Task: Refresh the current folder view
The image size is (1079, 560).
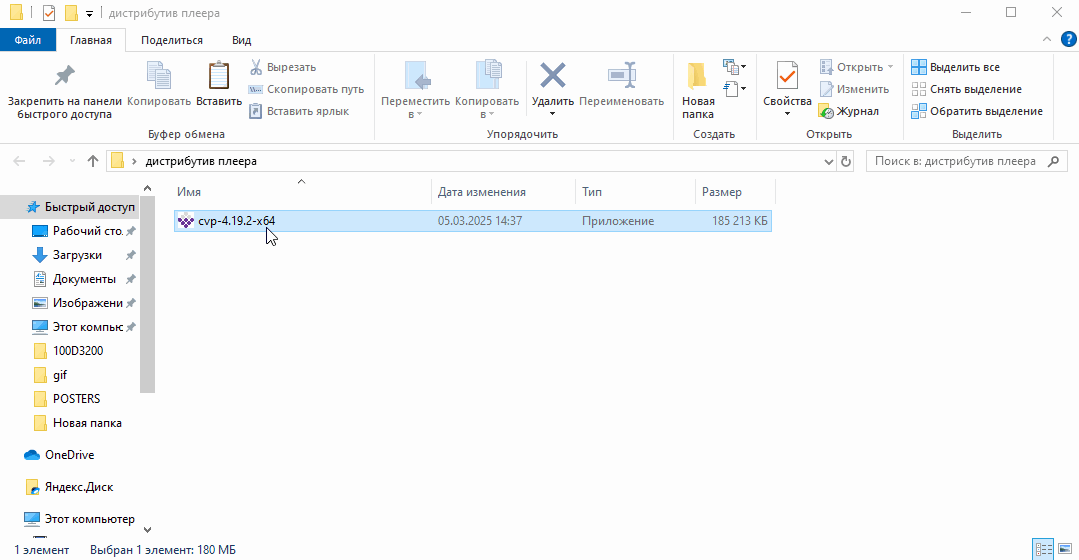Action: tap(846, 161)
